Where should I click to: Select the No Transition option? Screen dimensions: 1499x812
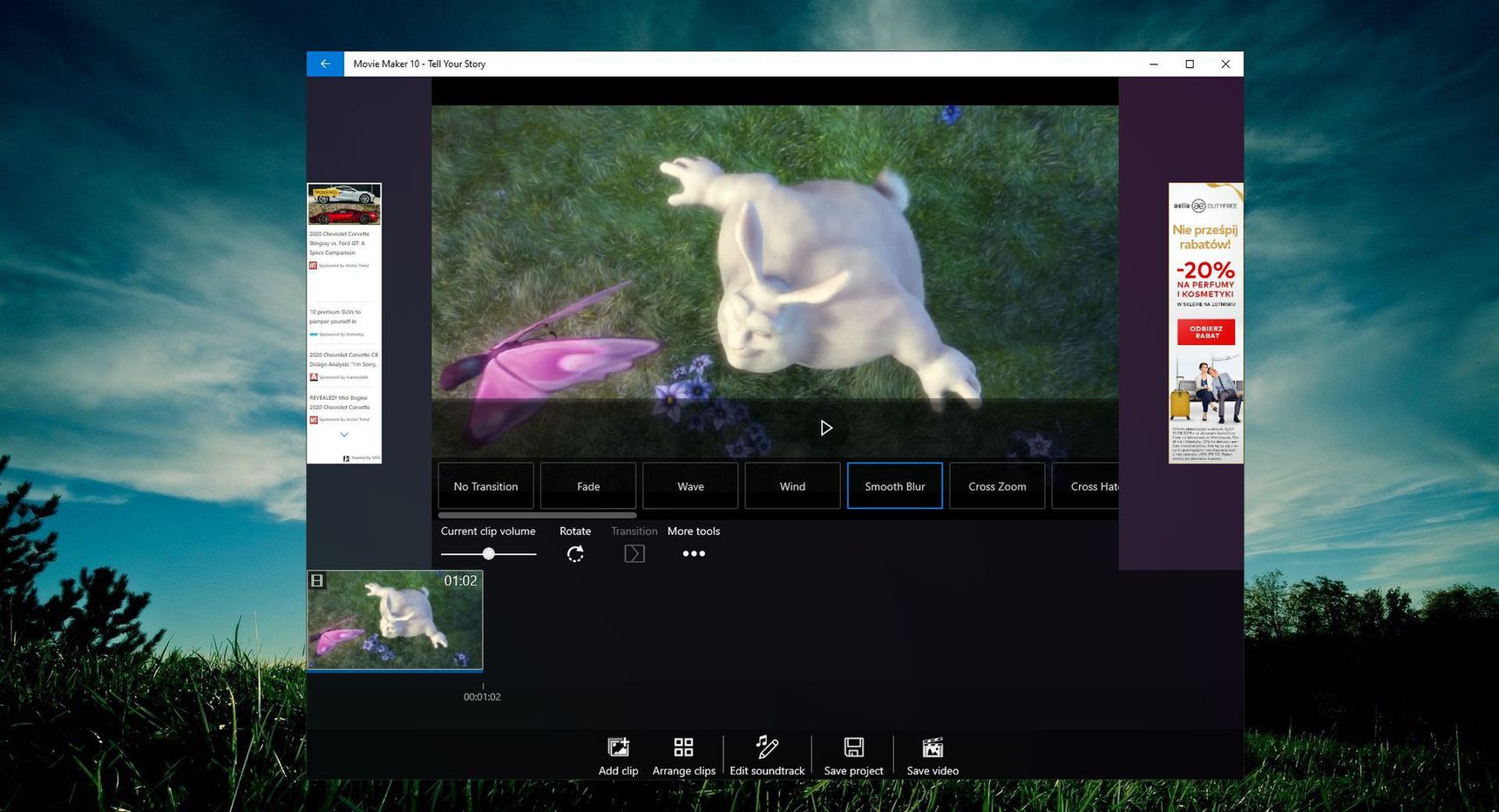tap(485, 486)
